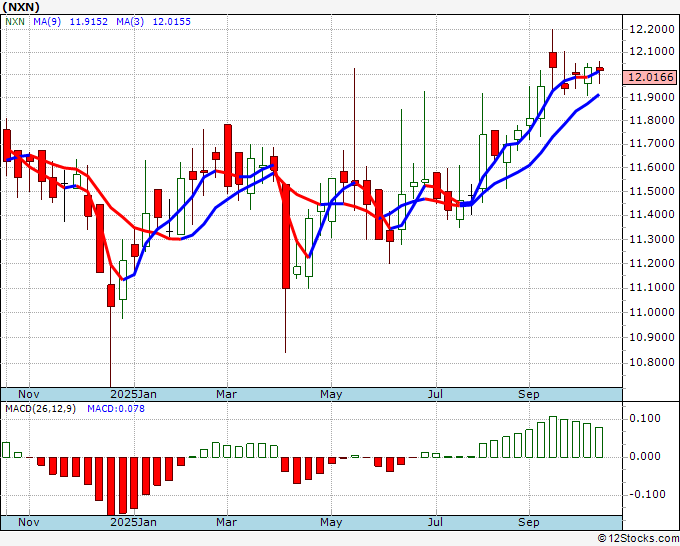Click the current price tag 12.0166

click(x=651, y=77)
